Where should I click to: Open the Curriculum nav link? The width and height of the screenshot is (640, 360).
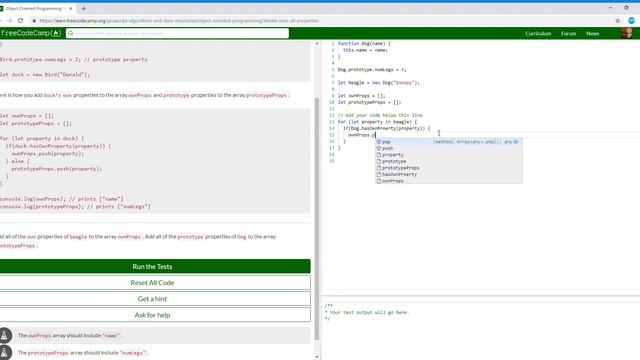(x=538, y=33)
